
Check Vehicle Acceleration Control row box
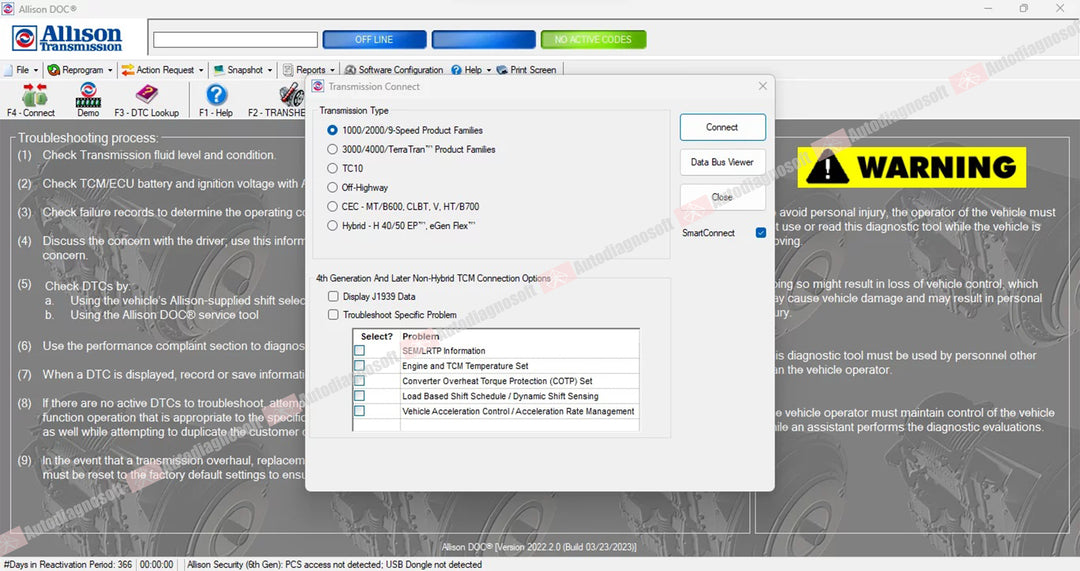(x=360, y=411)
